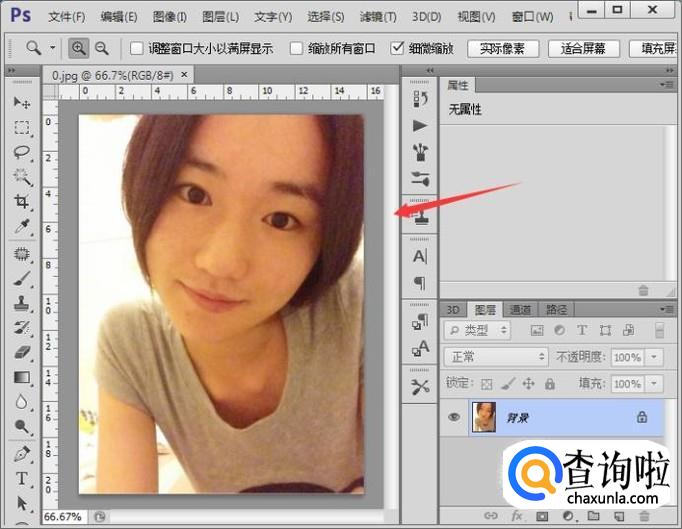Screen dimensions: 682x529
Task: Click the 适合屏幕 button
Action: 584,48
